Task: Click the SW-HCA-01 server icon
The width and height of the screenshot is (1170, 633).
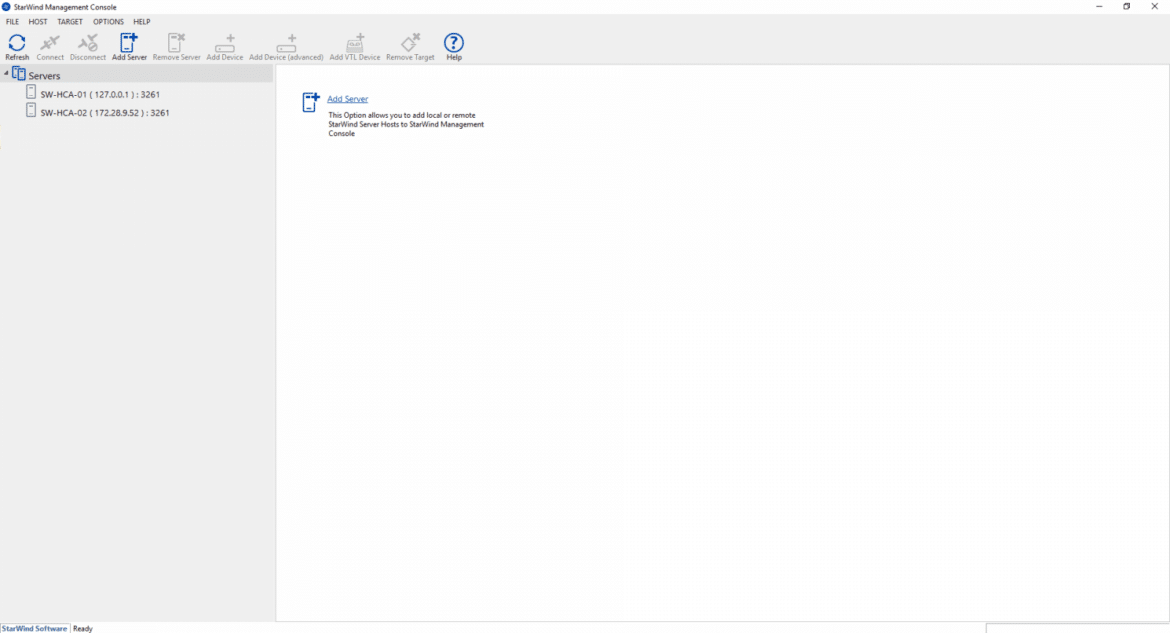Action: coord(31,92)
